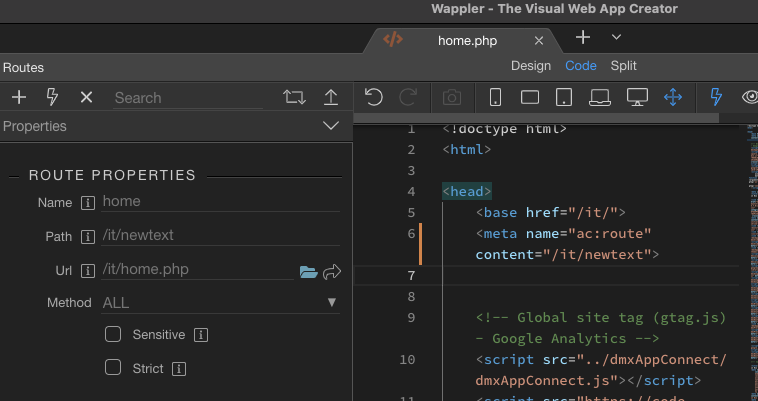This screenshot has height=401, width=758.
Task: Select the laptop device preview icon
Action: [x=599, y=98]
